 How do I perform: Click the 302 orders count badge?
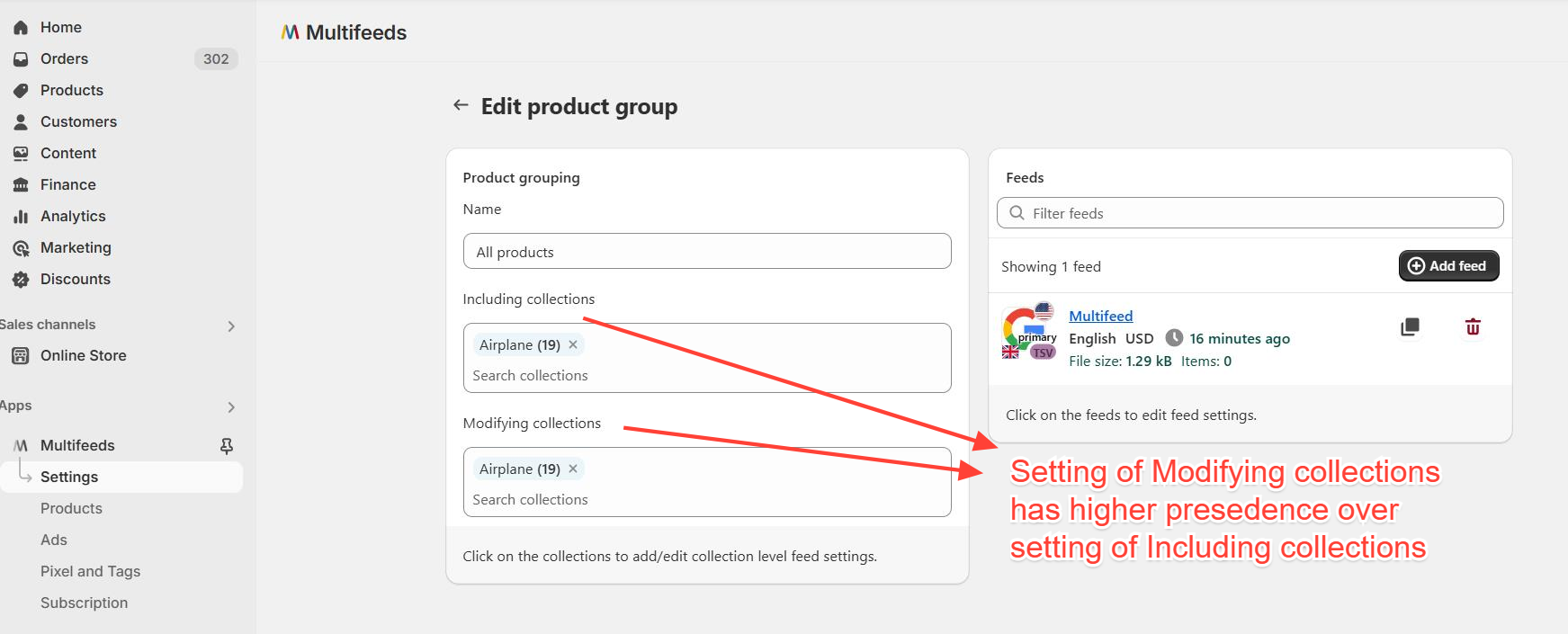pyautogui.click(x=216, y=59)
